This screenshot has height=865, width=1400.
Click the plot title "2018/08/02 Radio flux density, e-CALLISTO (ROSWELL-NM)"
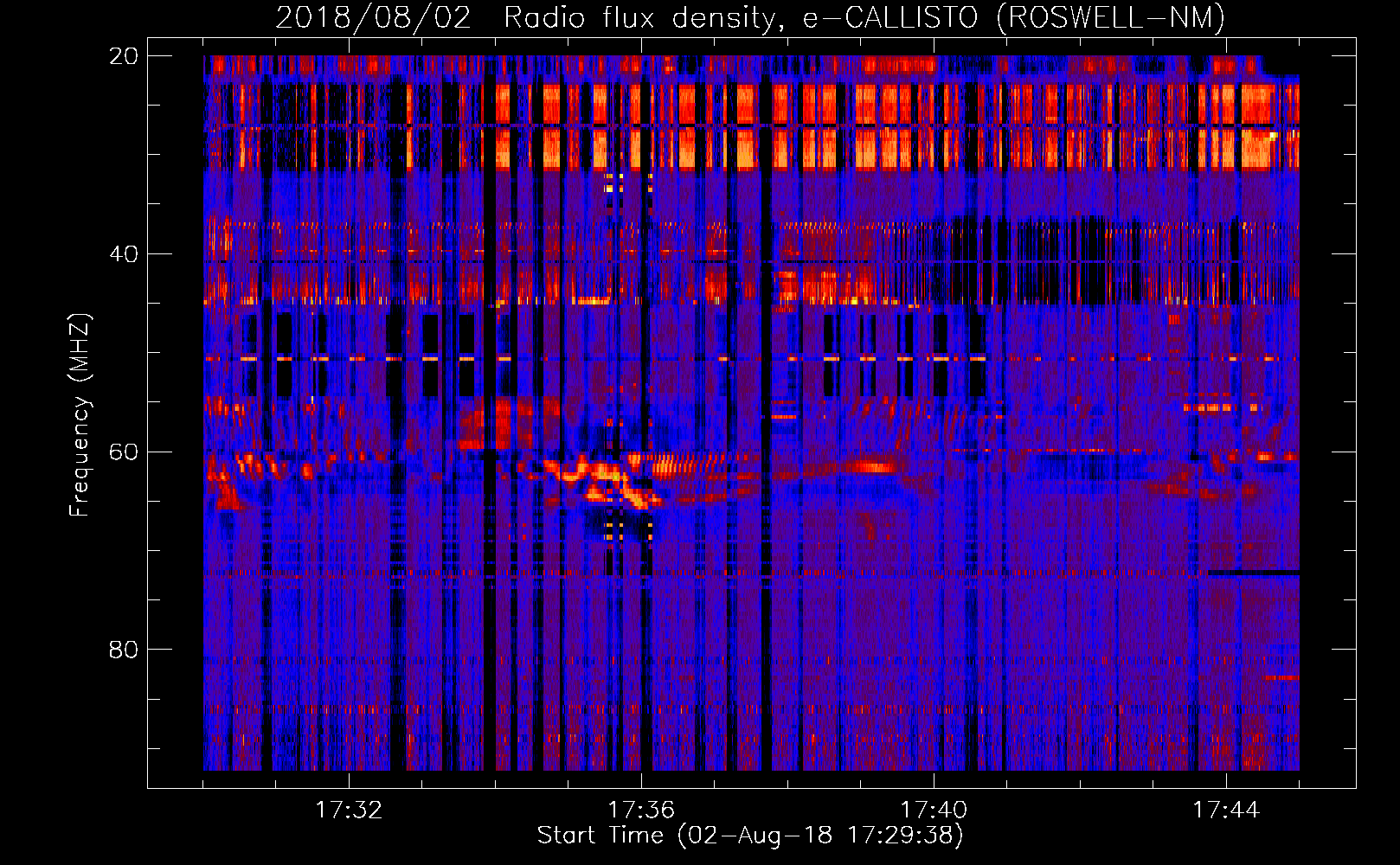750,17
